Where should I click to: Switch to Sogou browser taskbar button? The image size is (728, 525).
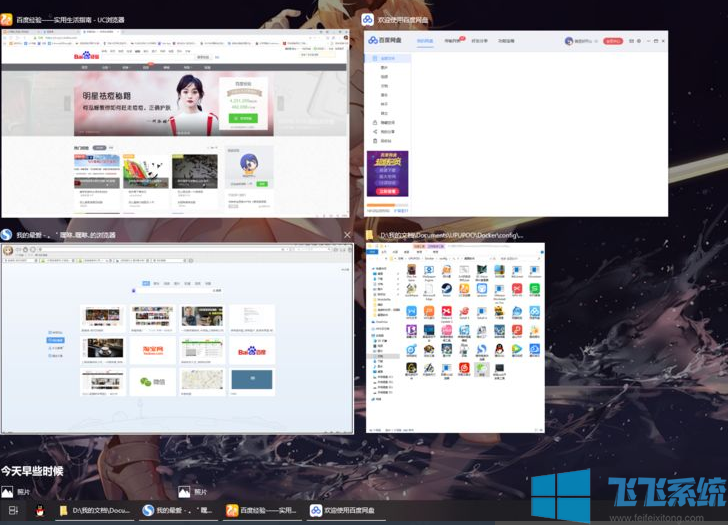[x=178, y=511]
